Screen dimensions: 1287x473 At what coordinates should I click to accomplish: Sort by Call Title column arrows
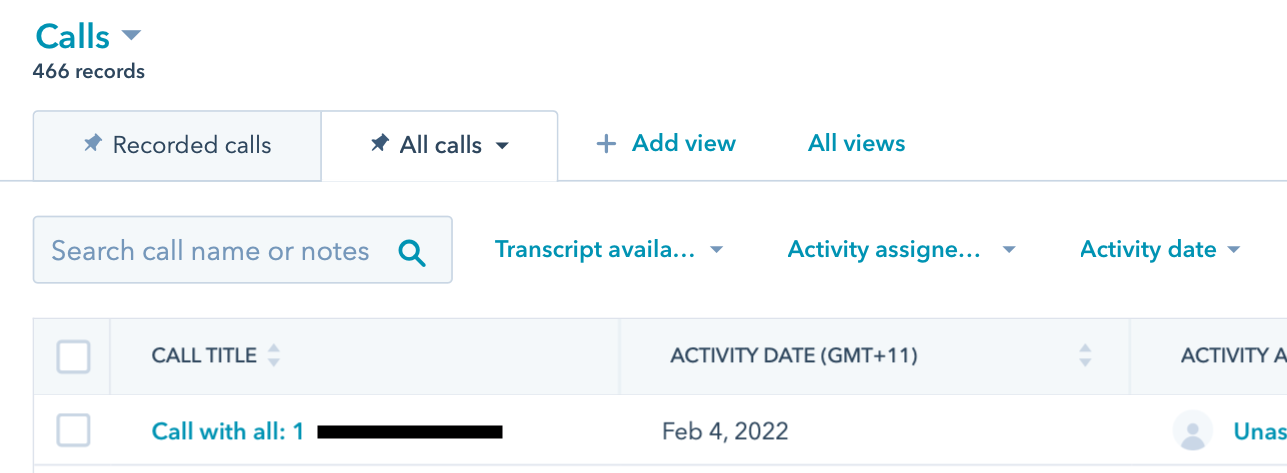(274, 355)
